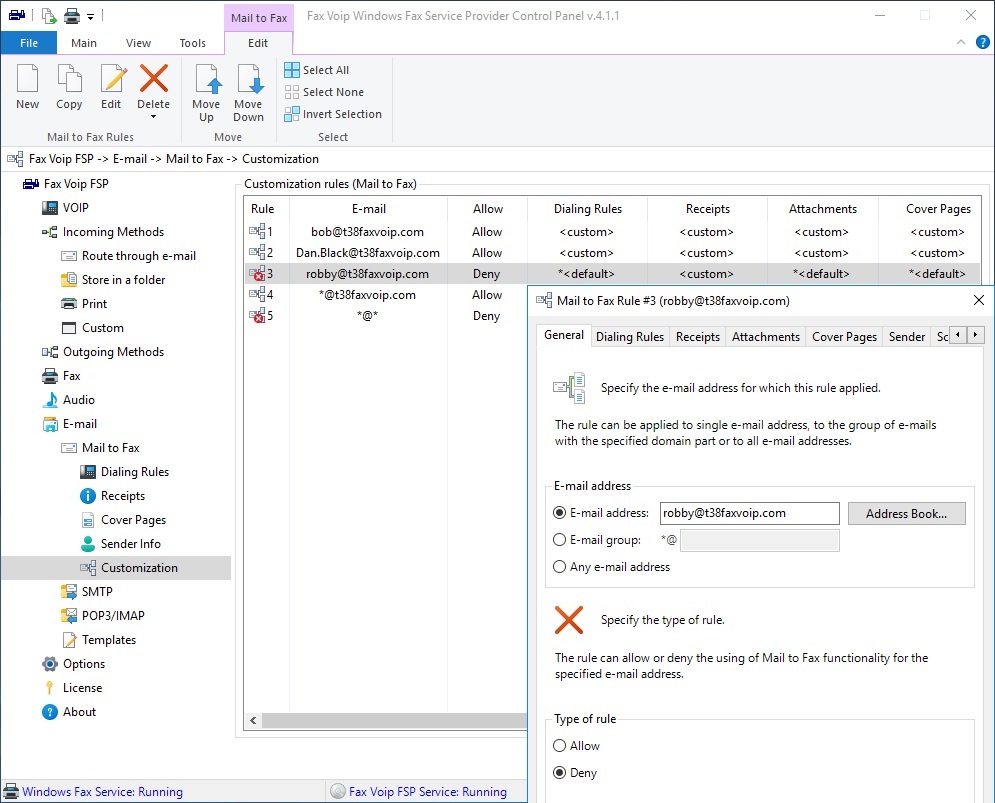Select the E-mail tree node

[70, 424]
